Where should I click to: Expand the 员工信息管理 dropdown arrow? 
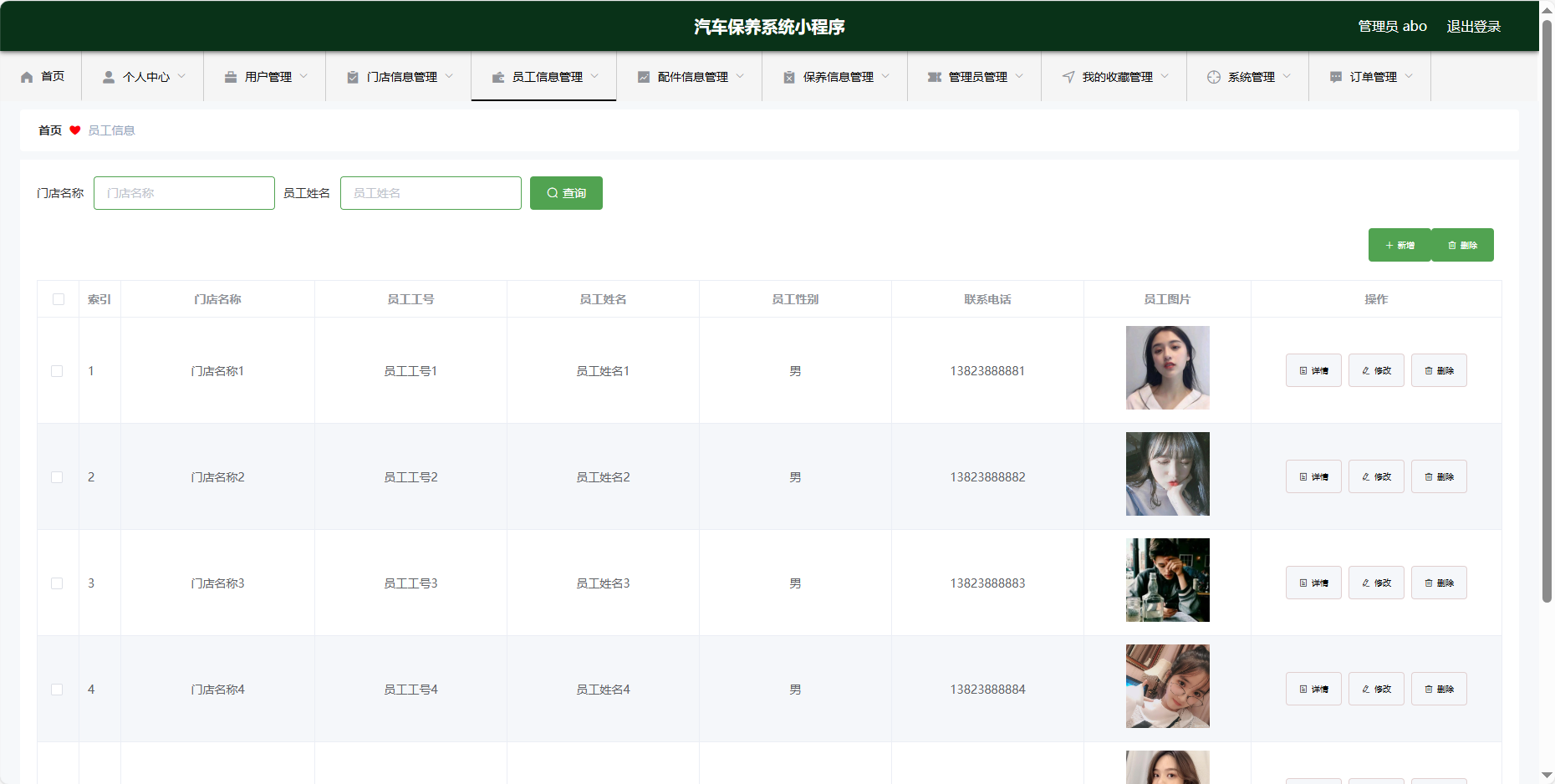click(594, 76)
